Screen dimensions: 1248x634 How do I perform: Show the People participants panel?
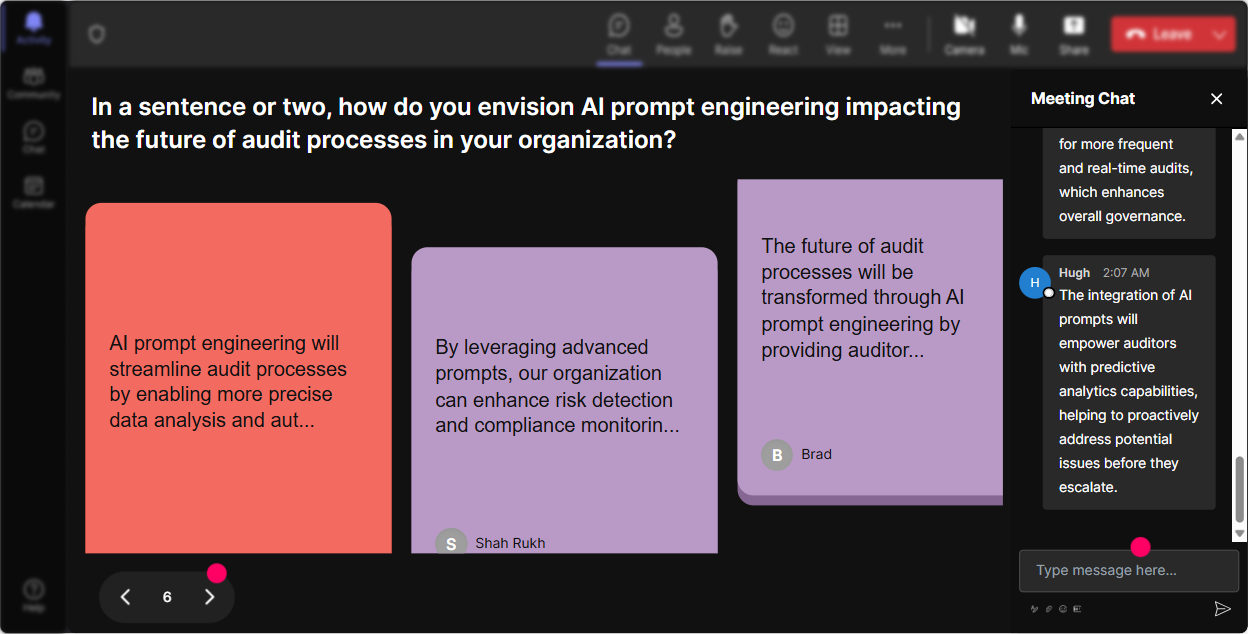[673, 33]
